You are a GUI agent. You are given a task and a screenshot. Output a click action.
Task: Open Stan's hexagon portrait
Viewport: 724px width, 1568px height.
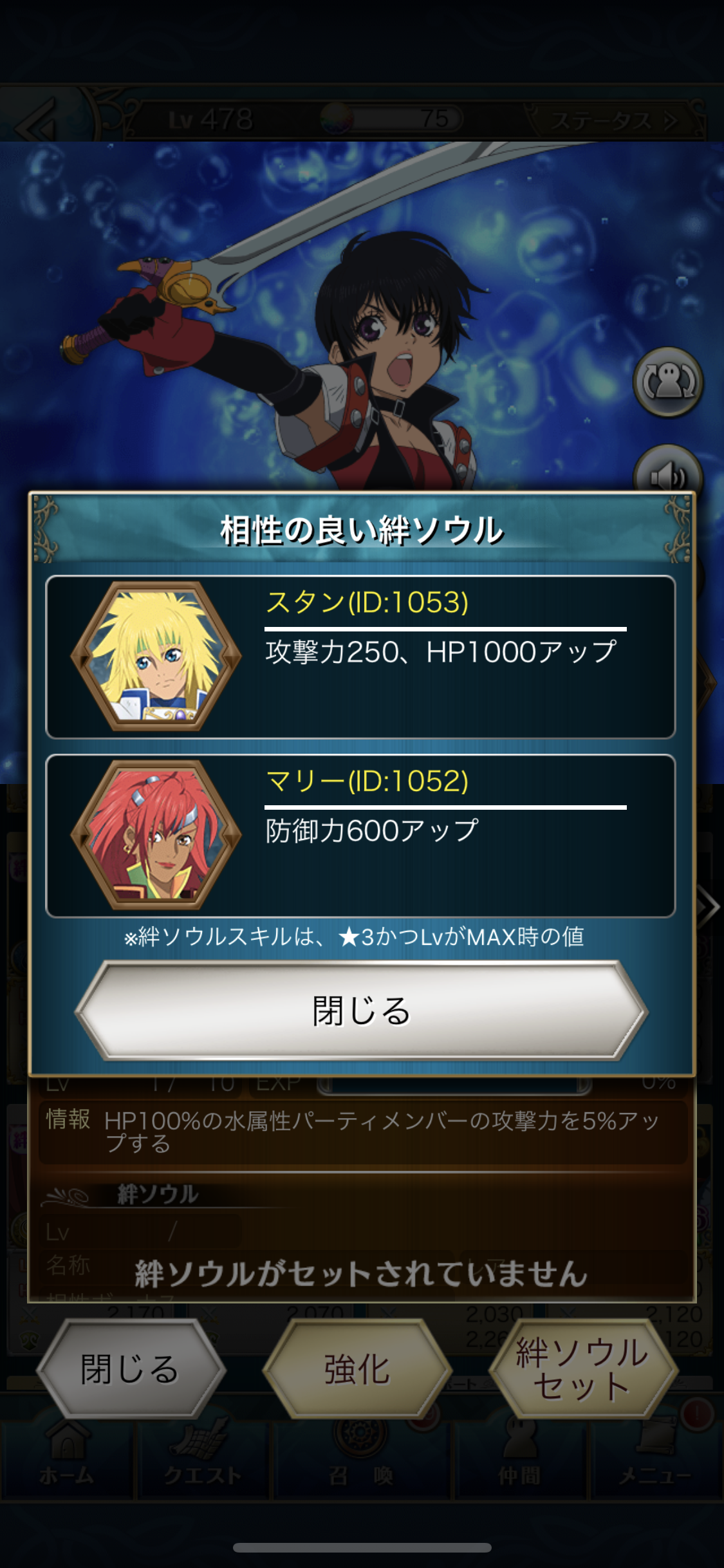156,657
